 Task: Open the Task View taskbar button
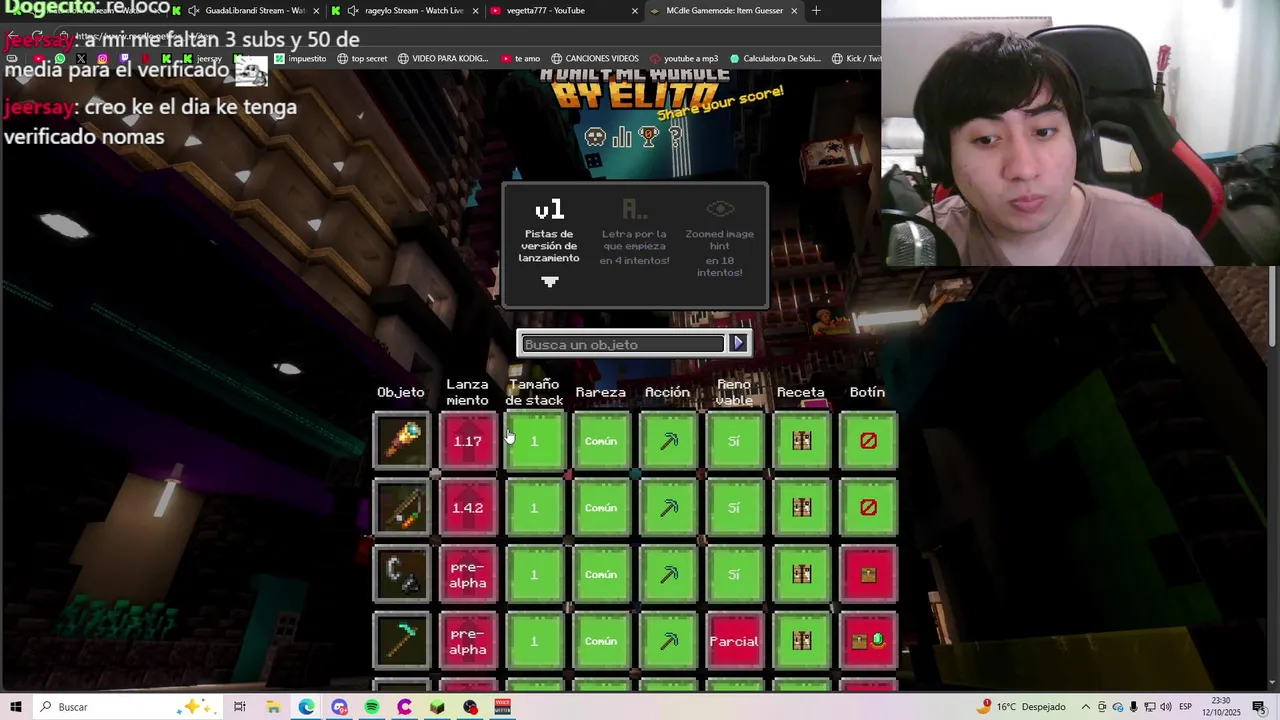[x=240, y=707]
